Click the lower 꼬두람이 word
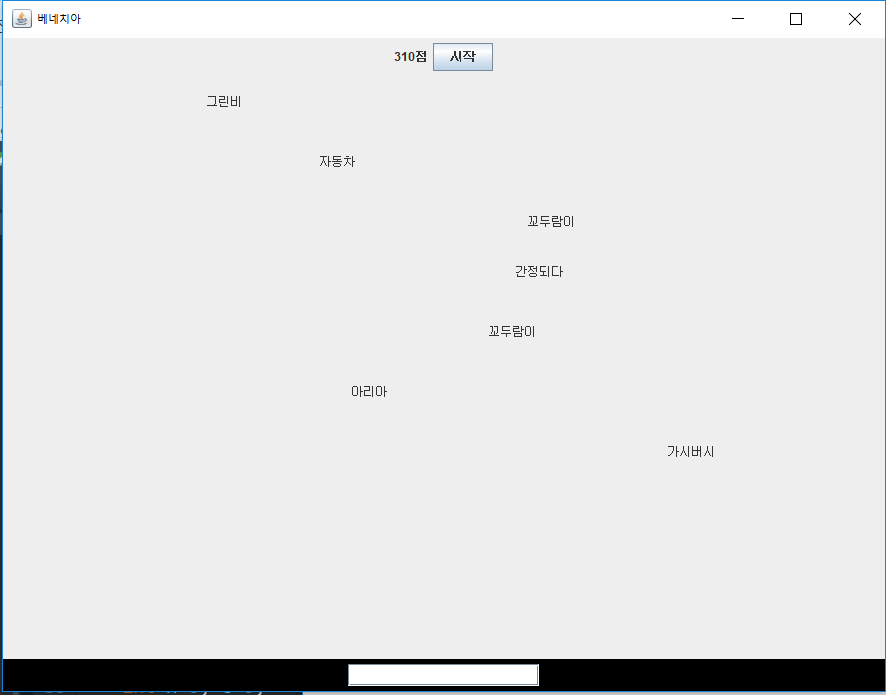 pos(510,331)
